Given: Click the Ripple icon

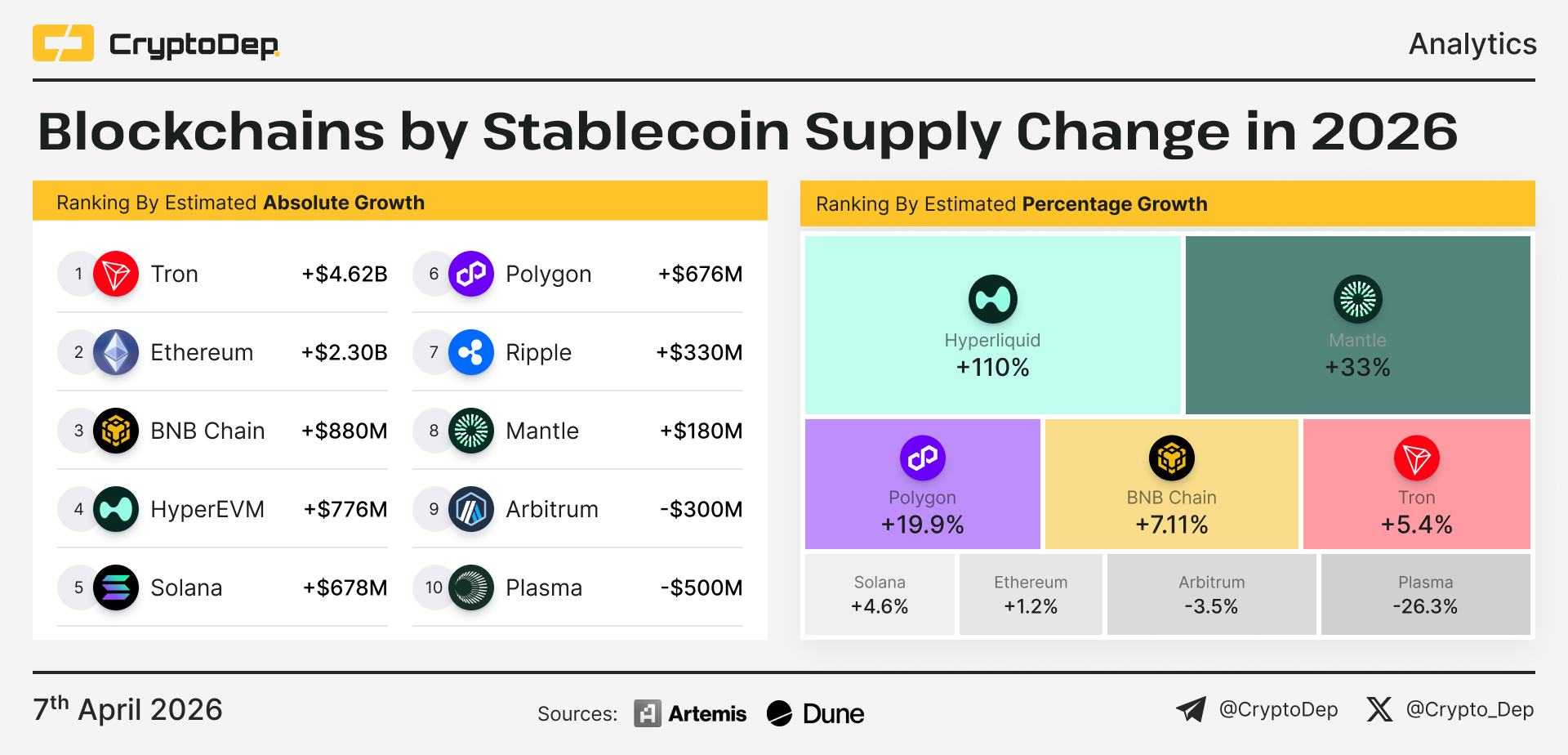Looking at the screenshot, I should [x=471, y=352].
